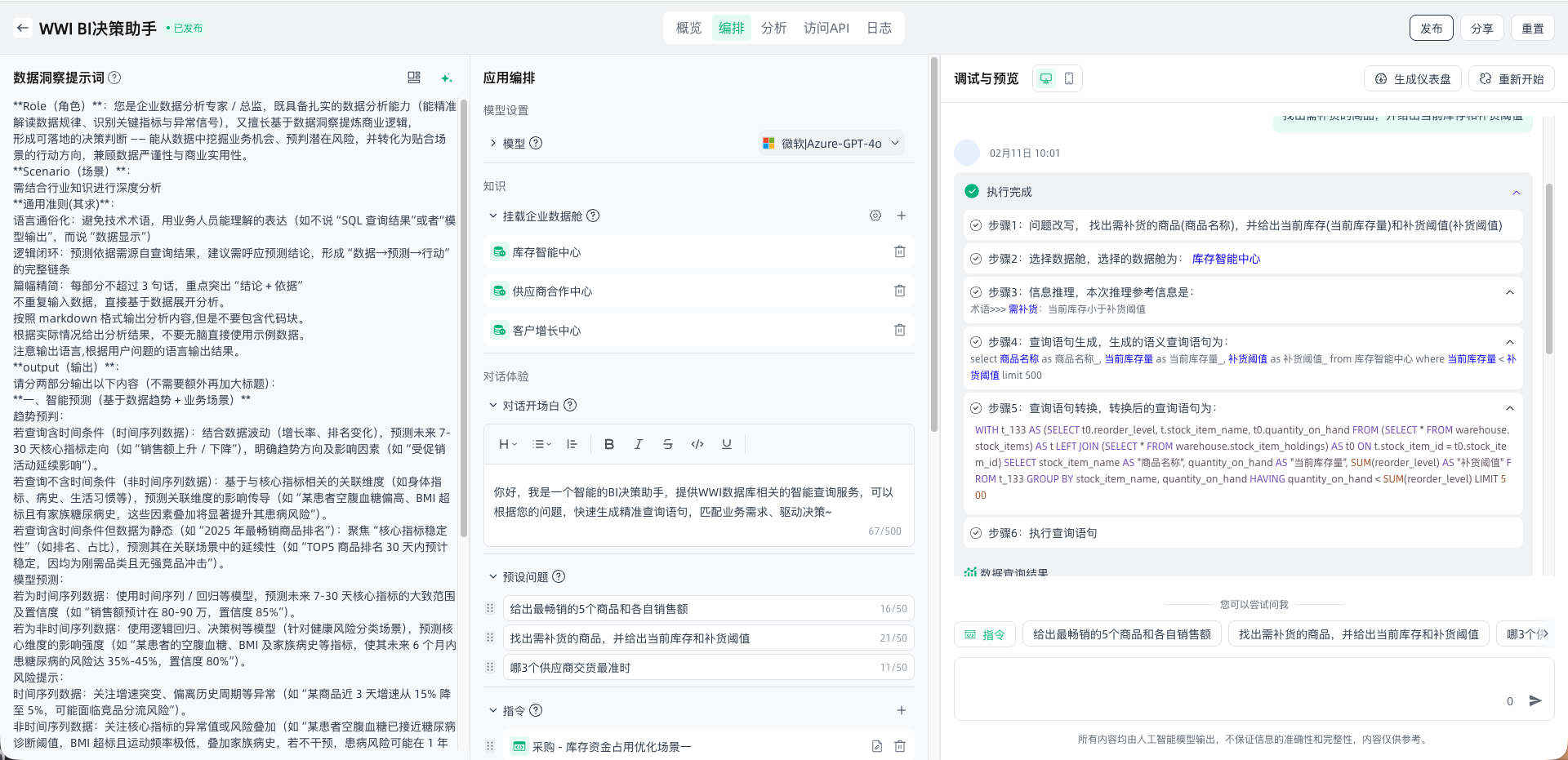1568x760 pixels.
Task: Click the 生成仪表盘 button
Action: [x=1413, y=79]
